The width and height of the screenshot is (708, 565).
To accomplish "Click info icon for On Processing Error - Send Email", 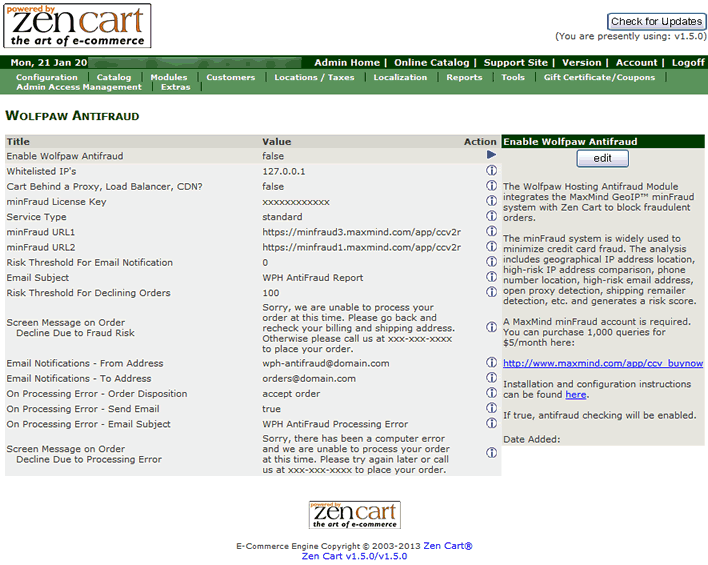I will (x=491, y=408).
